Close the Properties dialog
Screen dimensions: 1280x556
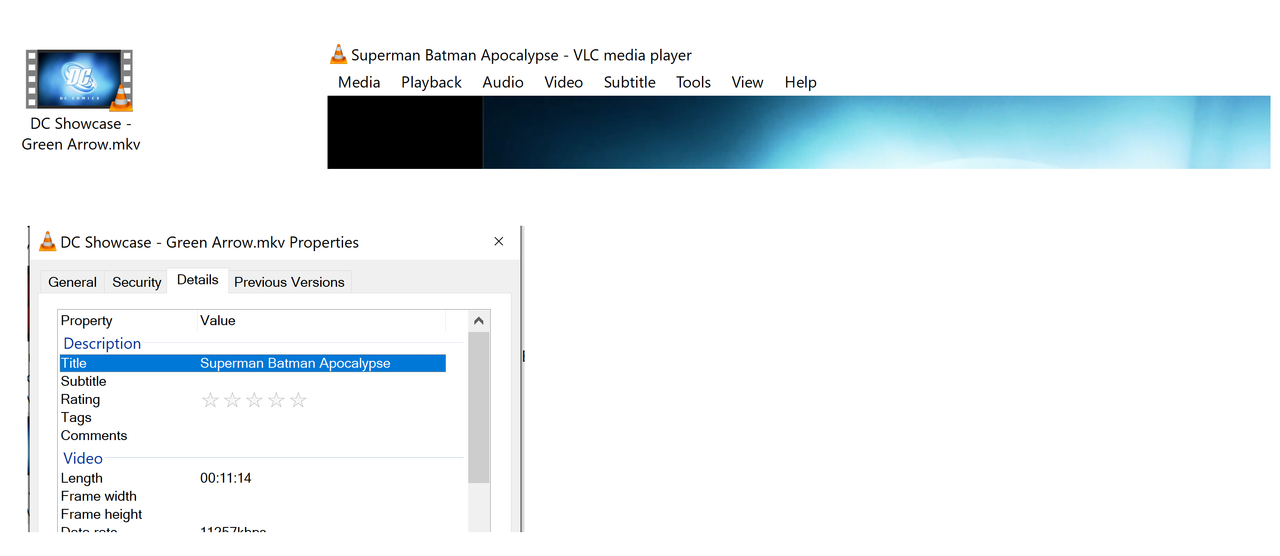coord(499,241)
